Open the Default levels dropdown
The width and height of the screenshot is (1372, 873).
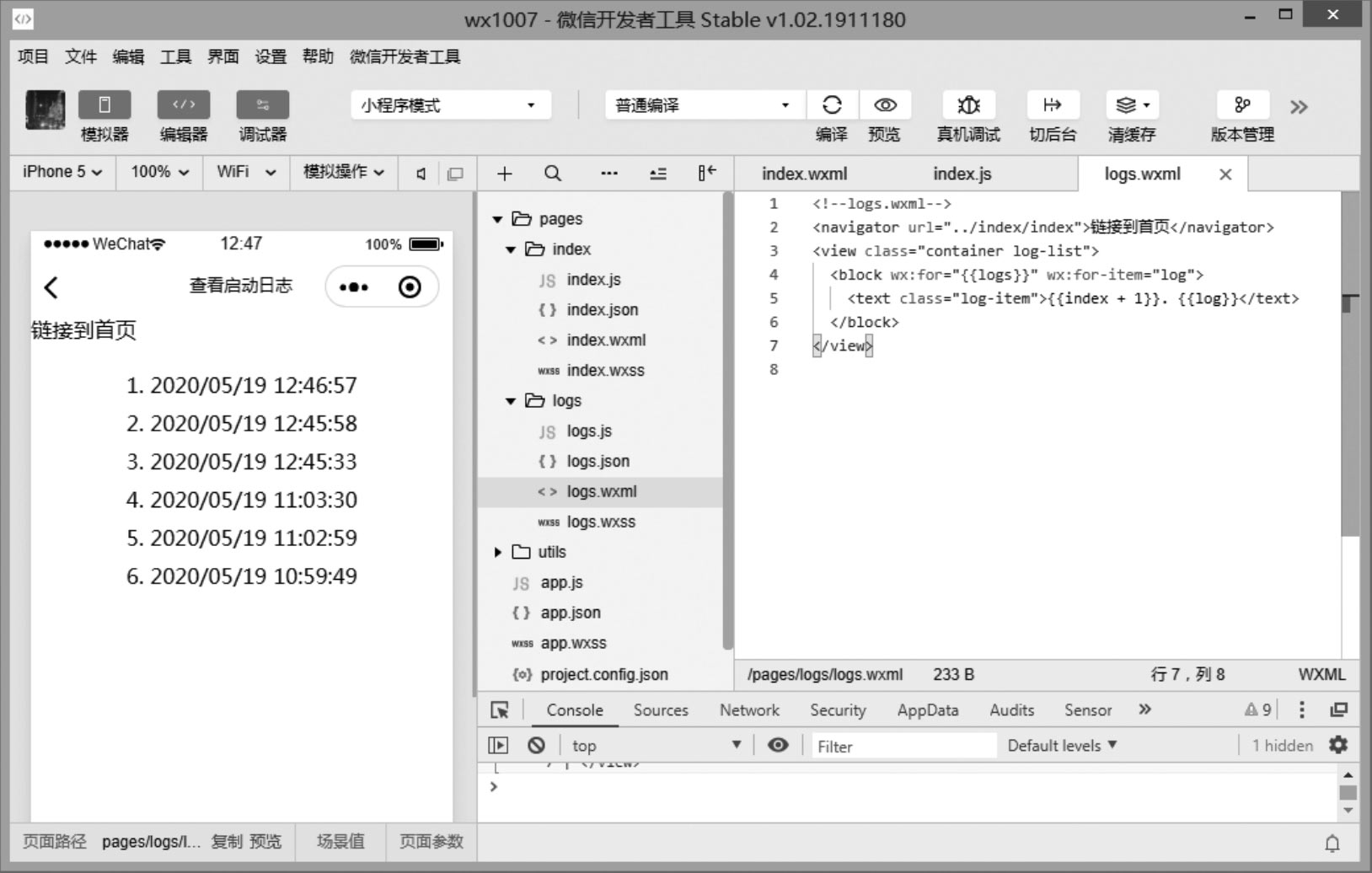(1062, 746)
